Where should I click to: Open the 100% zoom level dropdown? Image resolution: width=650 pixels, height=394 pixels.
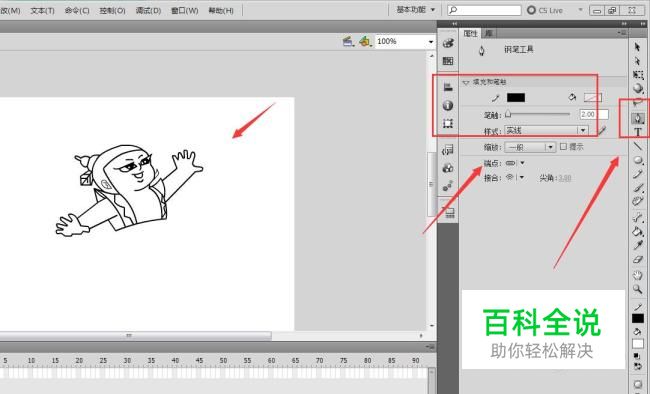click(405, 41)
